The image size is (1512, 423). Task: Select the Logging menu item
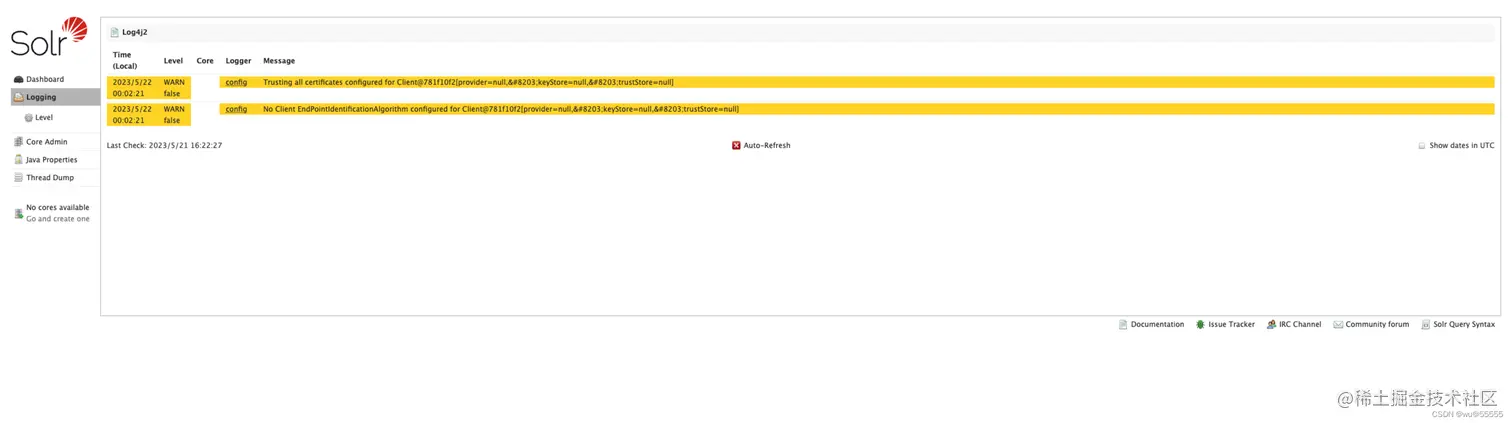click(x=55, y=97)
